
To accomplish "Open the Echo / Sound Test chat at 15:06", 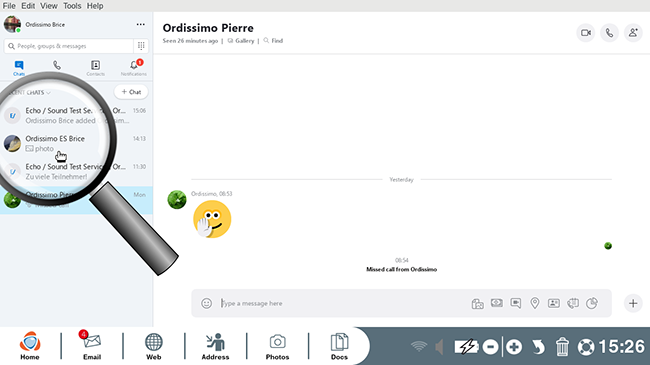I will 76,115.
